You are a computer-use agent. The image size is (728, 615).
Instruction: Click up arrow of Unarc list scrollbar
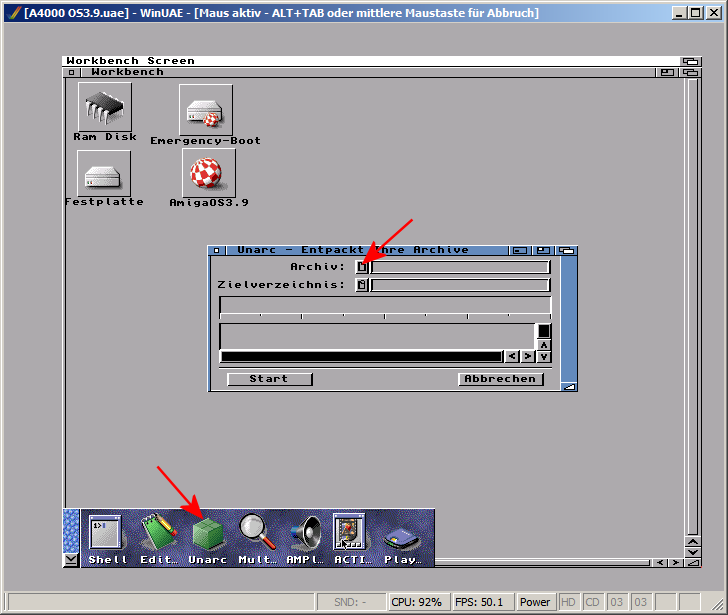[x=544, y=345]
